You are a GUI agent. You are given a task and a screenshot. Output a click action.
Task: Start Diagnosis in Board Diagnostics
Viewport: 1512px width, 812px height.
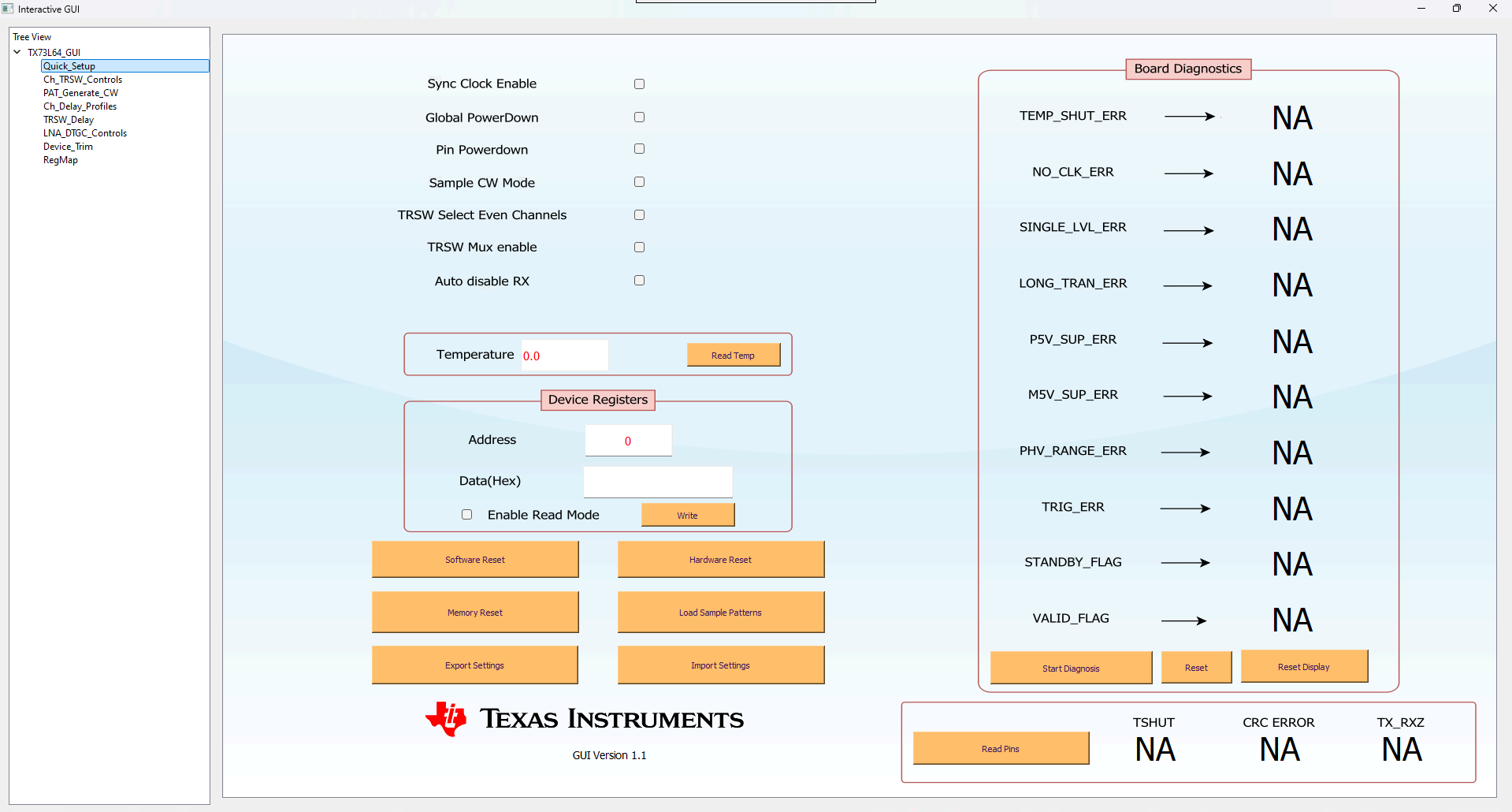(1070, 668)
